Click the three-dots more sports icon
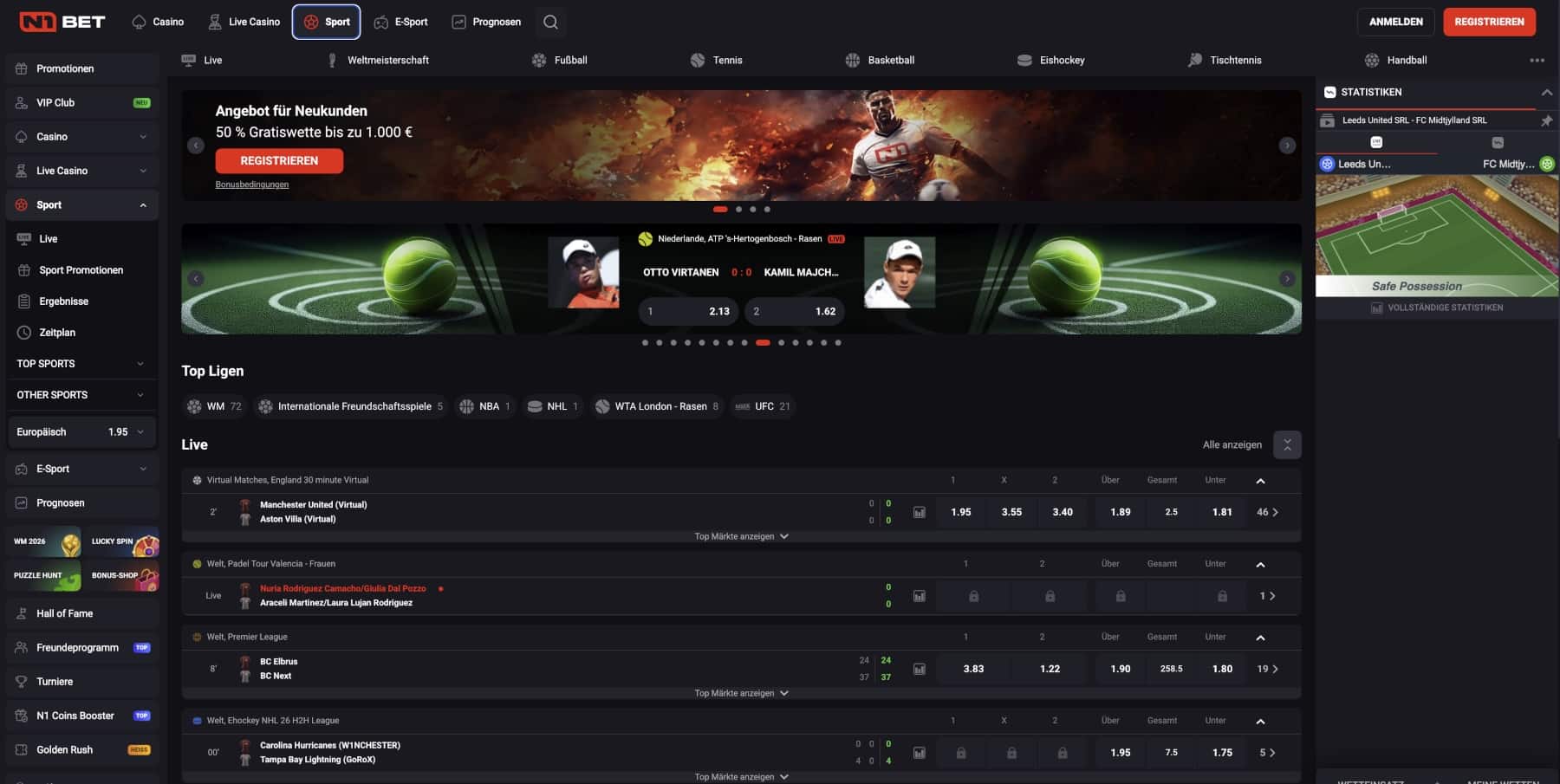This screenshot has width=1560, height=784. click(x=1537, y=60)
